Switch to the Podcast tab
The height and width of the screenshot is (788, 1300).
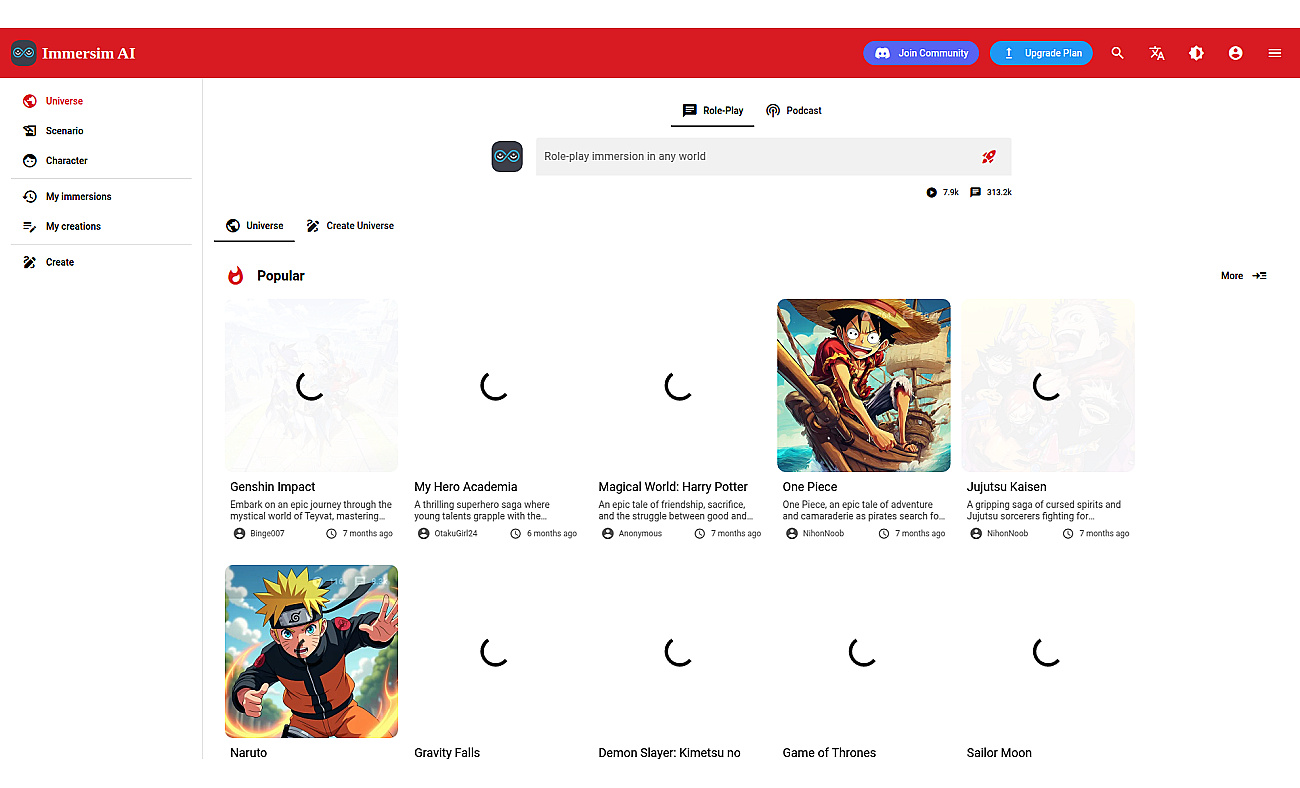794,110
